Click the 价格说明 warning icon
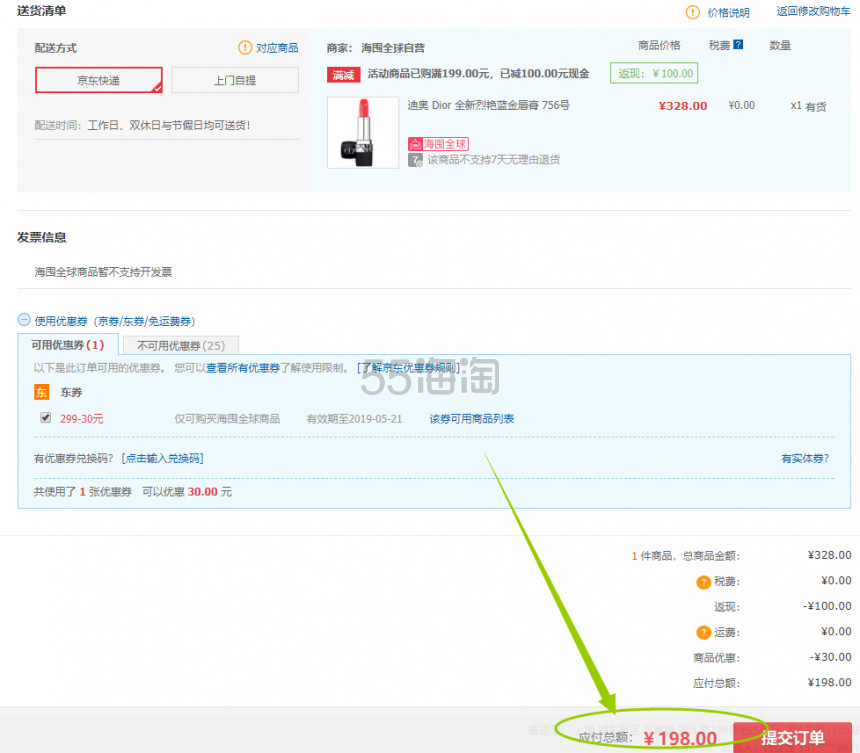860x753 pixels. coord(693,12)
